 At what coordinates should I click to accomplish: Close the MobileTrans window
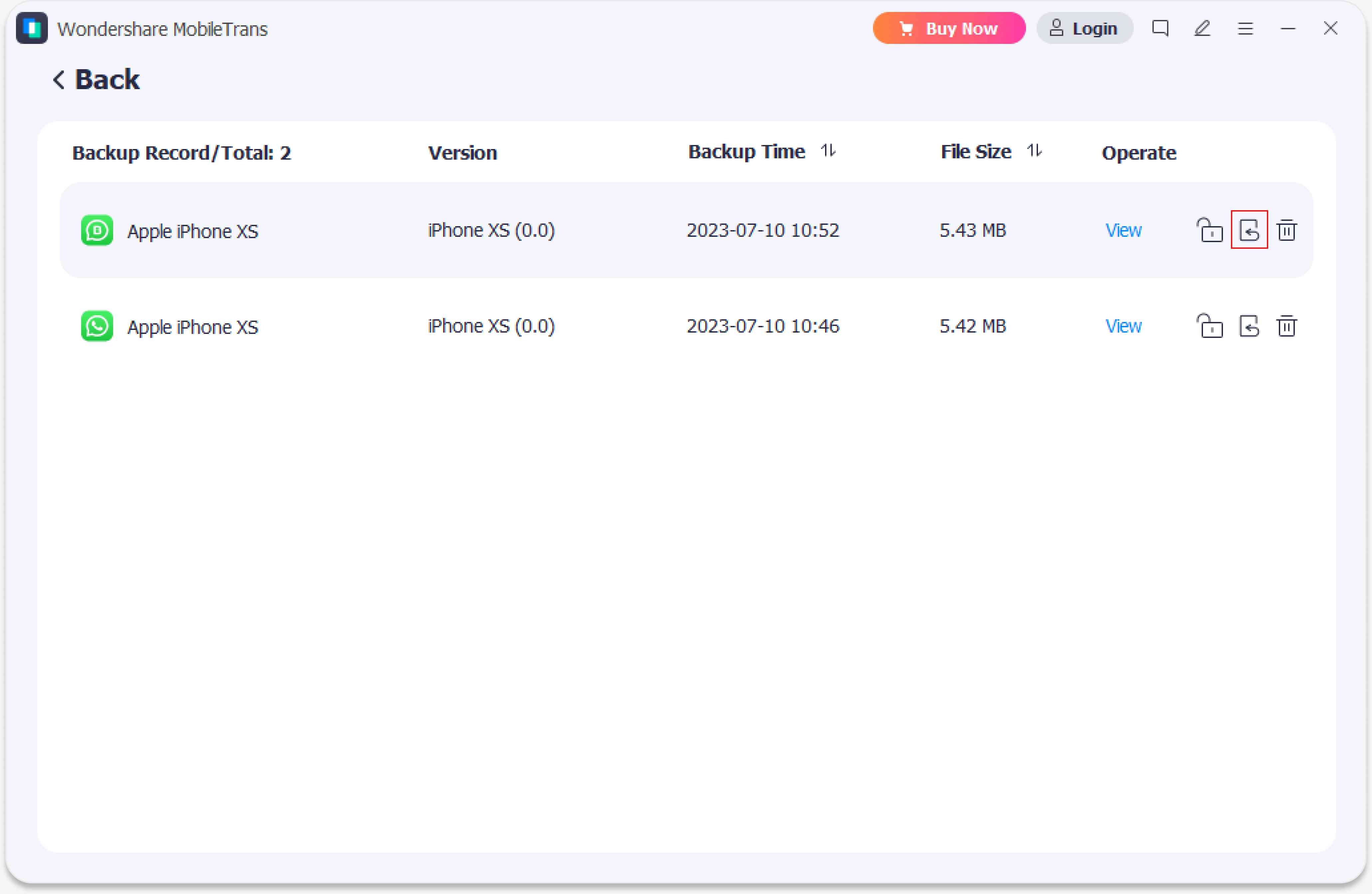[x=1330, y=28]
